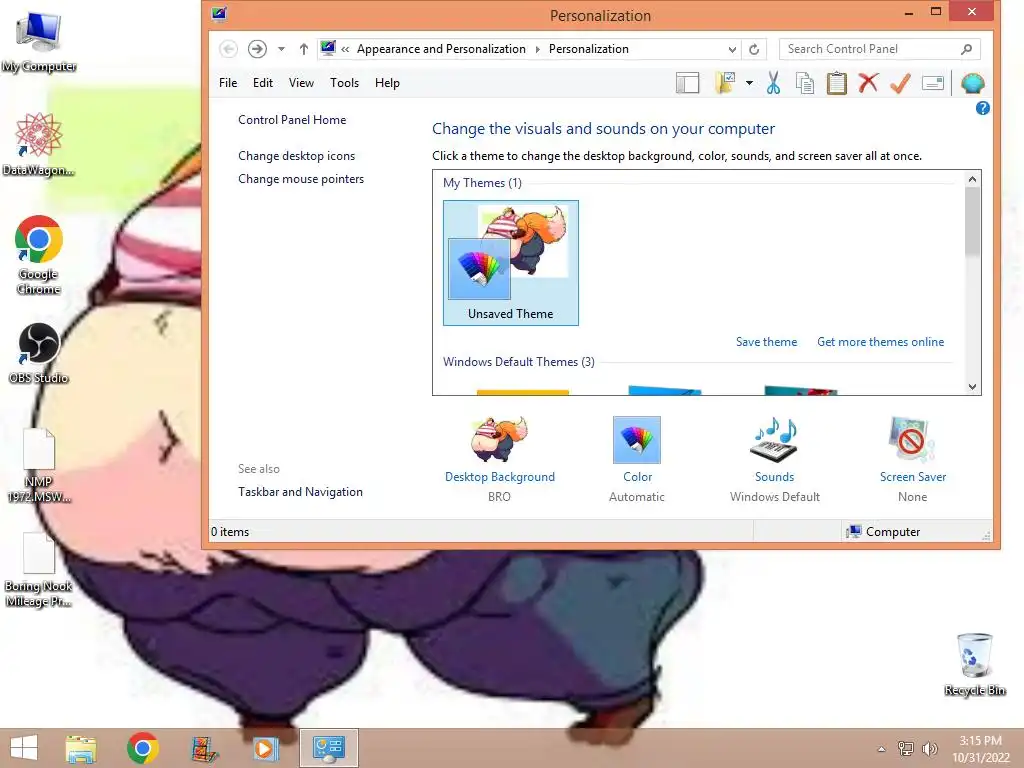Open the Help menu

point(387,83)
